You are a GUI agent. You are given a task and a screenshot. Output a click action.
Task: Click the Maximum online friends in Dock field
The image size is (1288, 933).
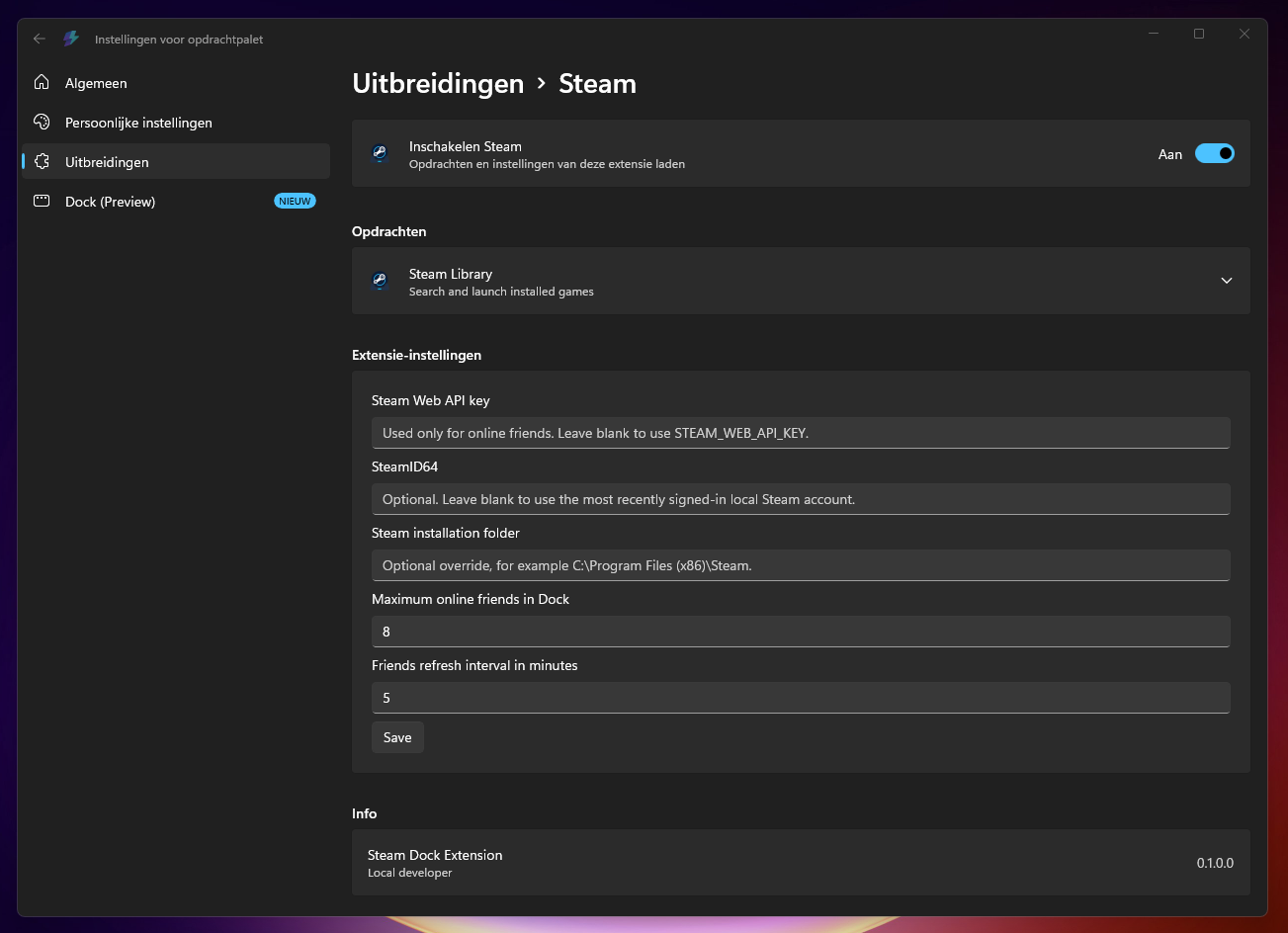tap(801, 632)
